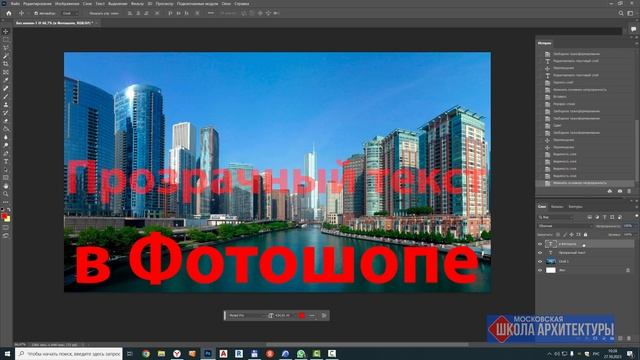640x360 pixels.
Task: Click the 'Фон' layer thumbnail
Action: click(551, 270)
